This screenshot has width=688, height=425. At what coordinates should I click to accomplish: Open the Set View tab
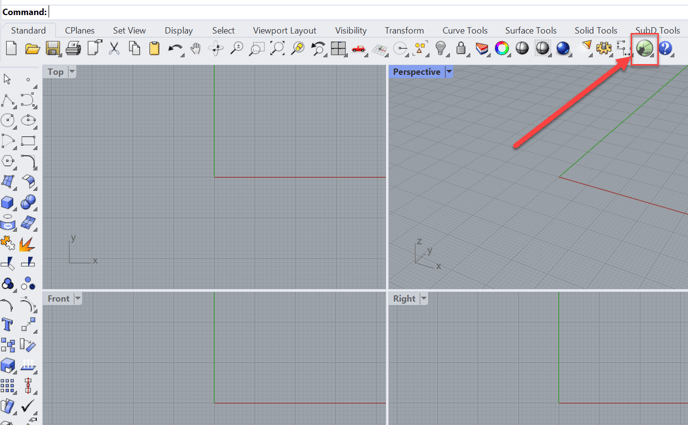click(129, 30)
